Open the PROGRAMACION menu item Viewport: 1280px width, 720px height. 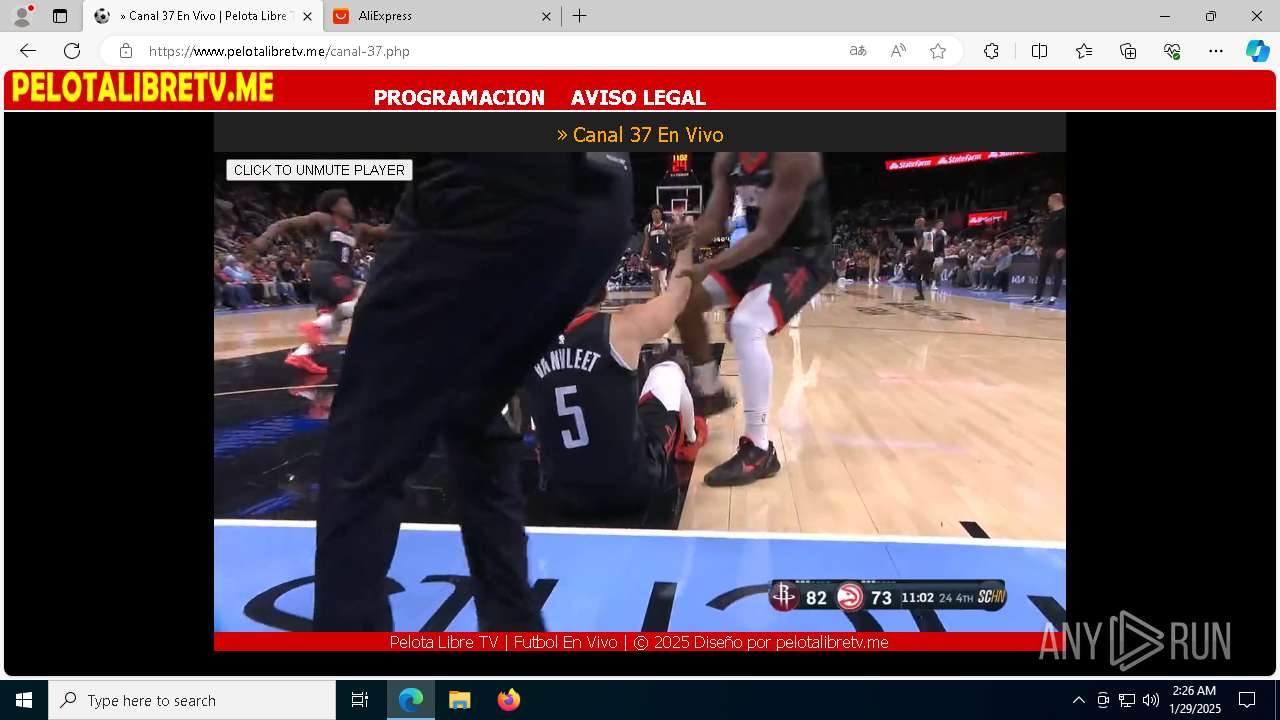coord(459,98)
